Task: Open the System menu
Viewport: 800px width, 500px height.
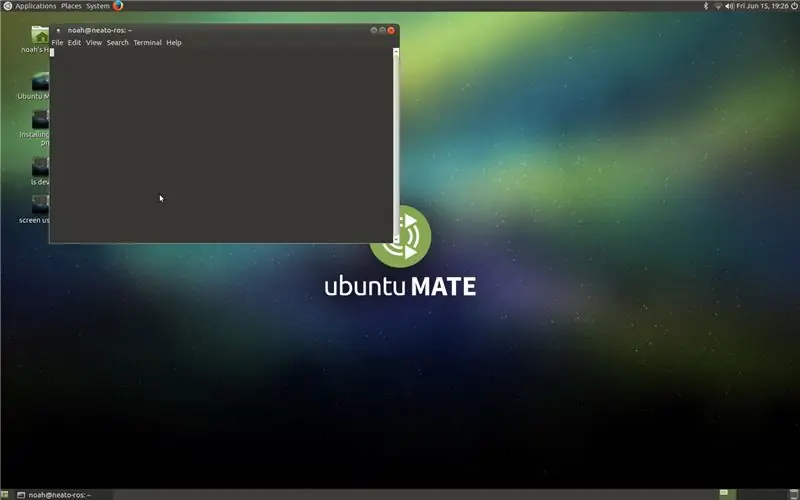Action: point(97,6)
